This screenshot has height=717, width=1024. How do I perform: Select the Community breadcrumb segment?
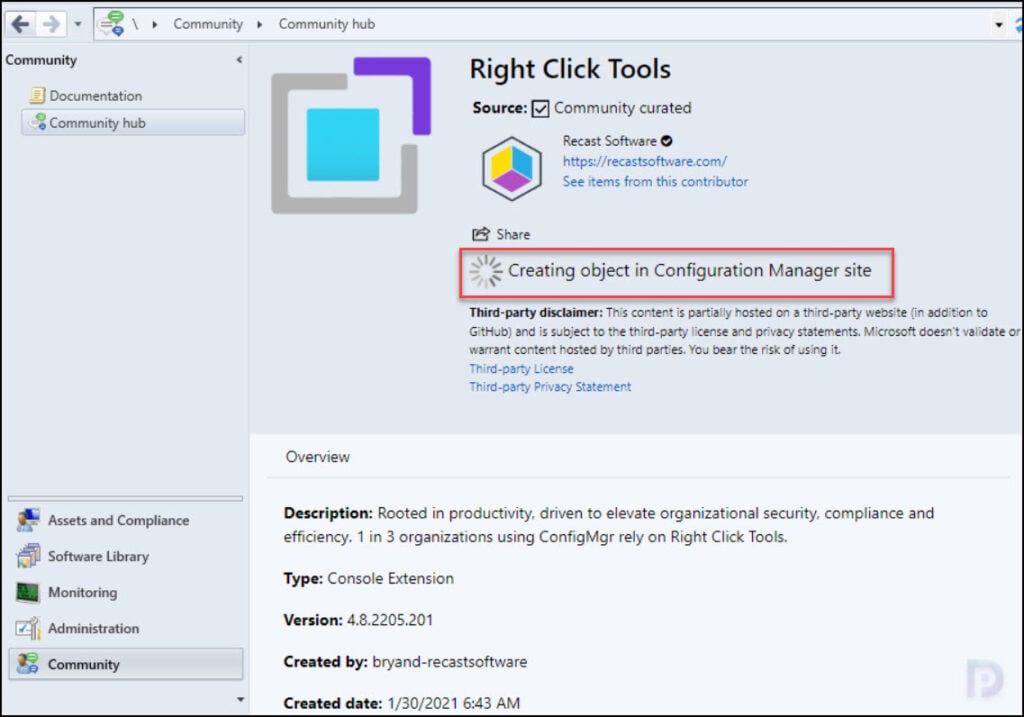[208, 24]
